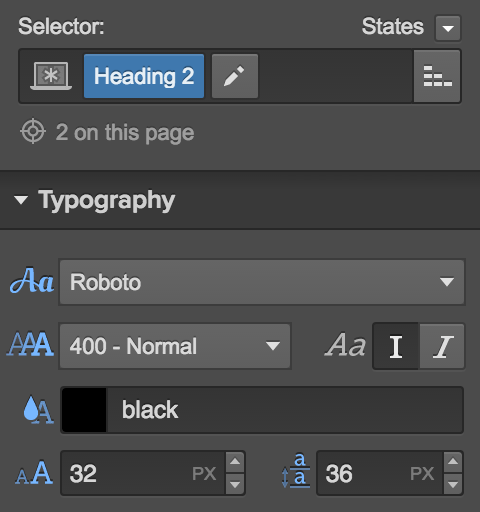Viewport: 480px width, 512px height.
Task: Click the line height icon
Action: tap(296, 471)
